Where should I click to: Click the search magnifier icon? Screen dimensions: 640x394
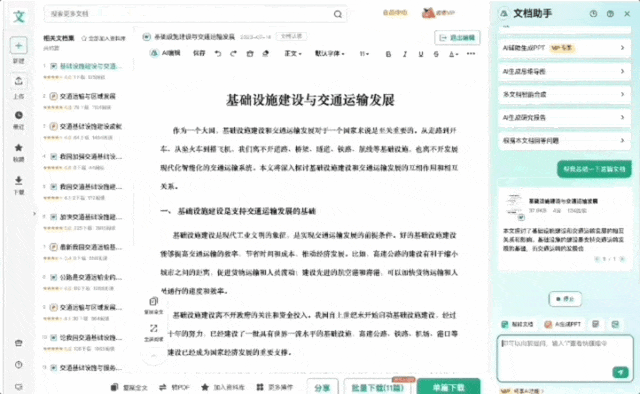pyautogui.click(x=338, y=14)
